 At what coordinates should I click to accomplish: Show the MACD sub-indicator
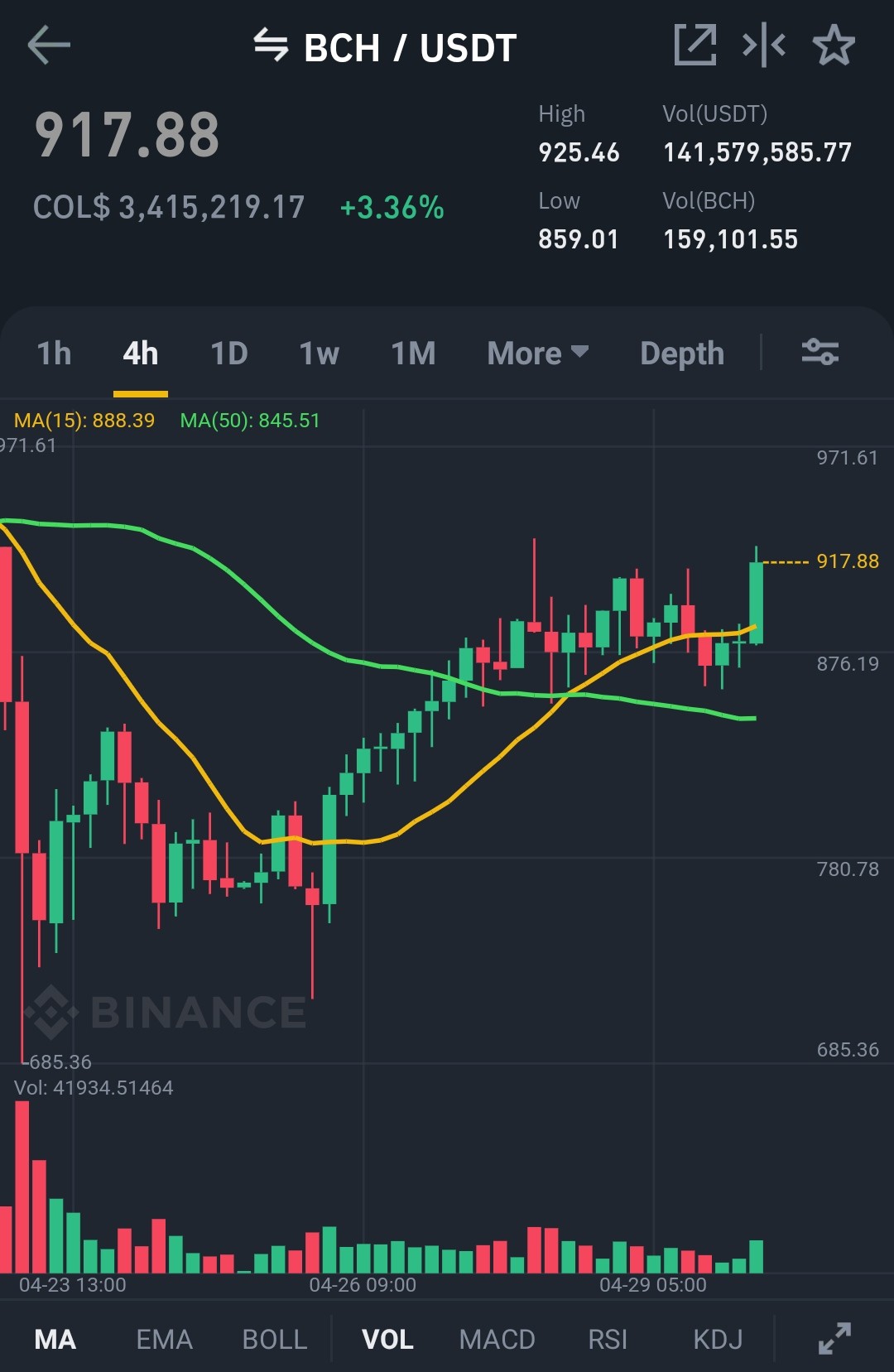497,1339
